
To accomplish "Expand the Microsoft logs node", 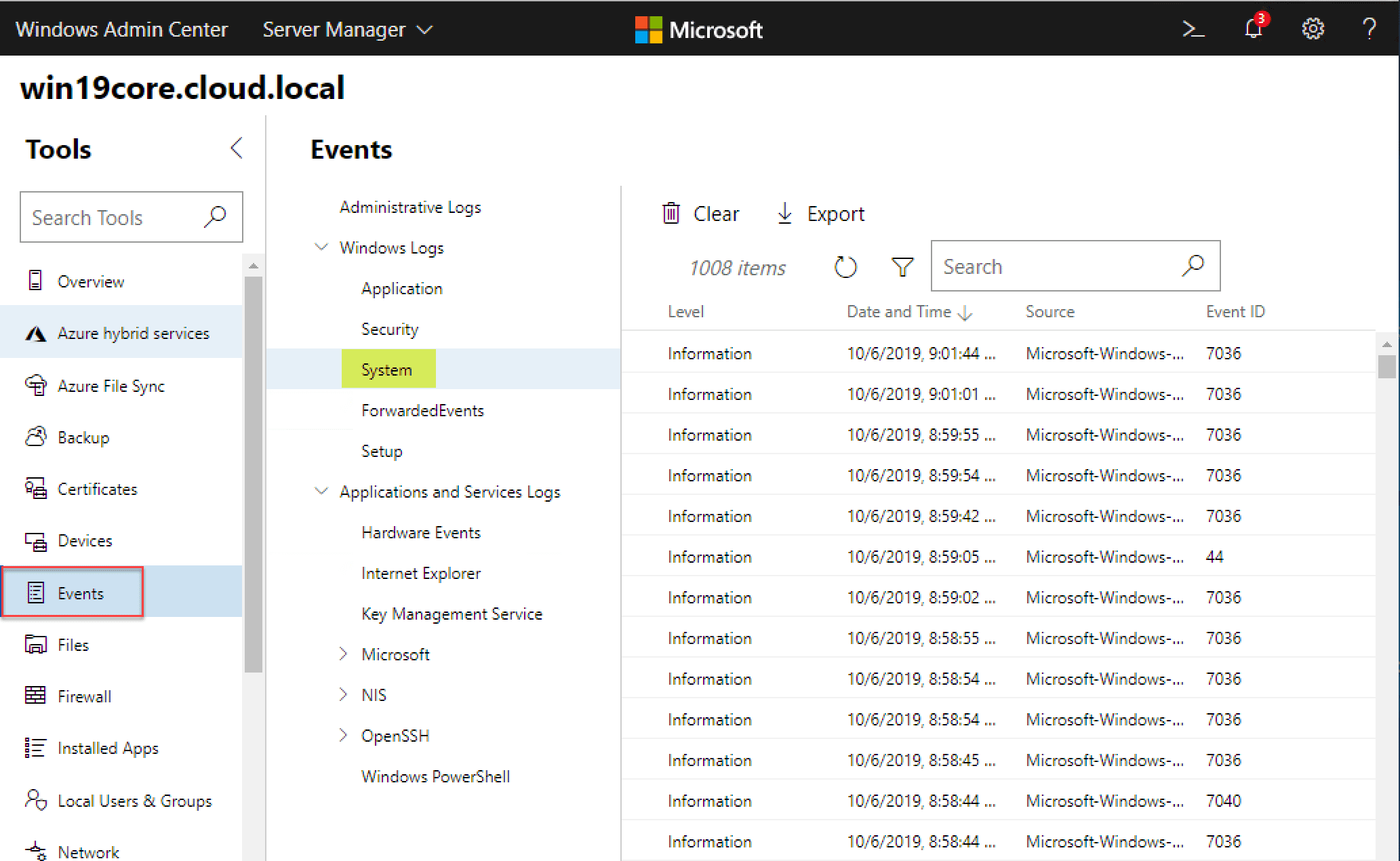I will [343, 654].
